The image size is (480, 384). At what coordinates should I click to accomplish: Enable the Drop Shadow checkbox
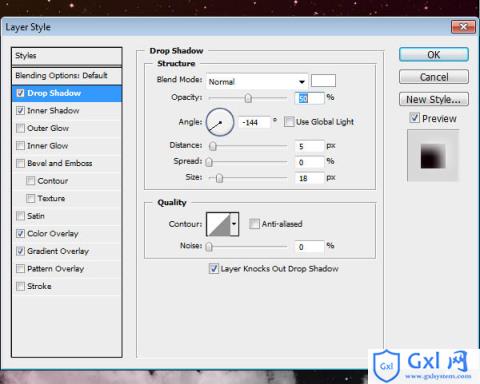tap(20, 93)
